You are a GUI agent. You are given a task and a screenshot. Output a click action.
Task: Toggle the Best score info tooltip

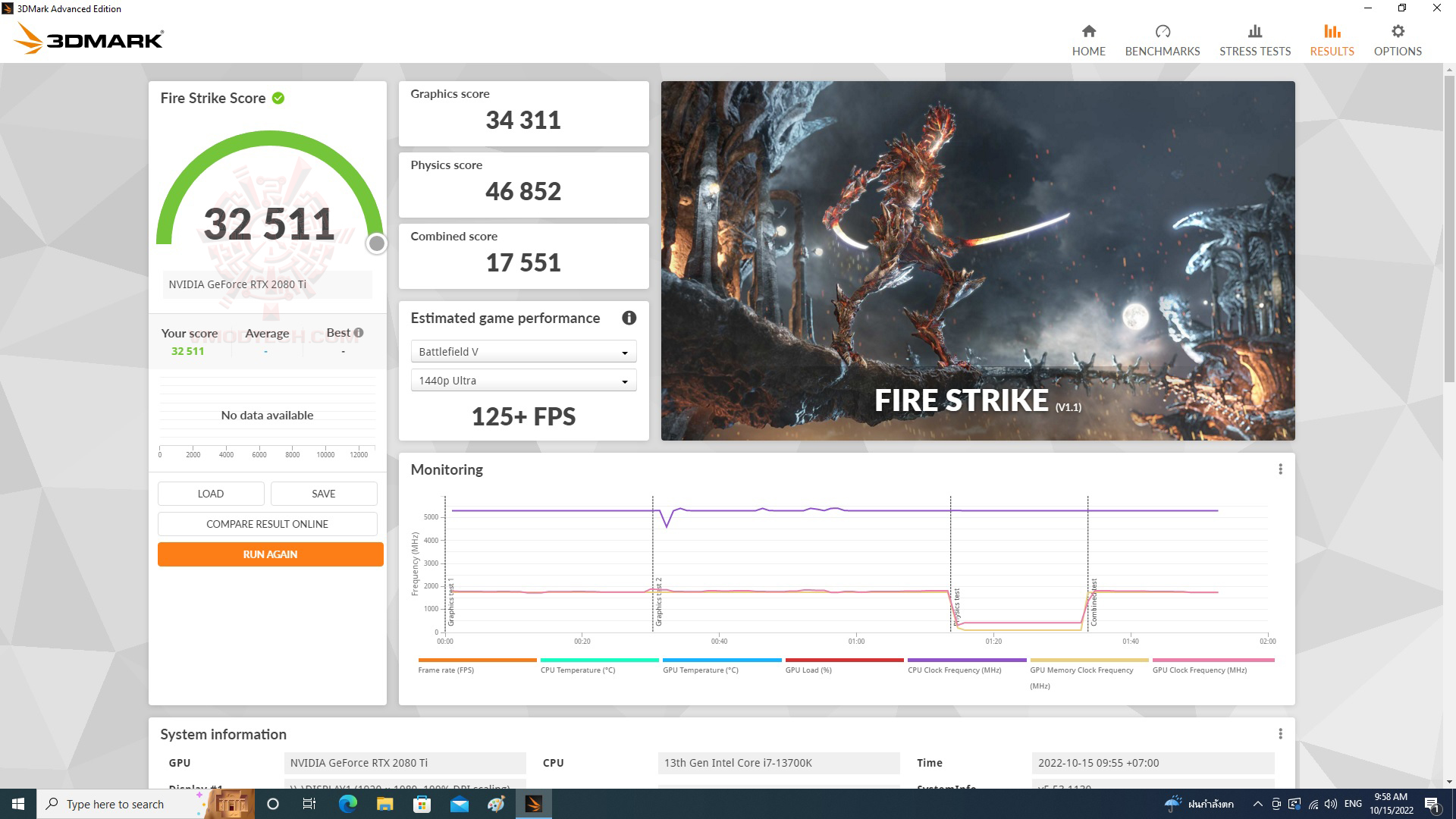tap(357, 332)
